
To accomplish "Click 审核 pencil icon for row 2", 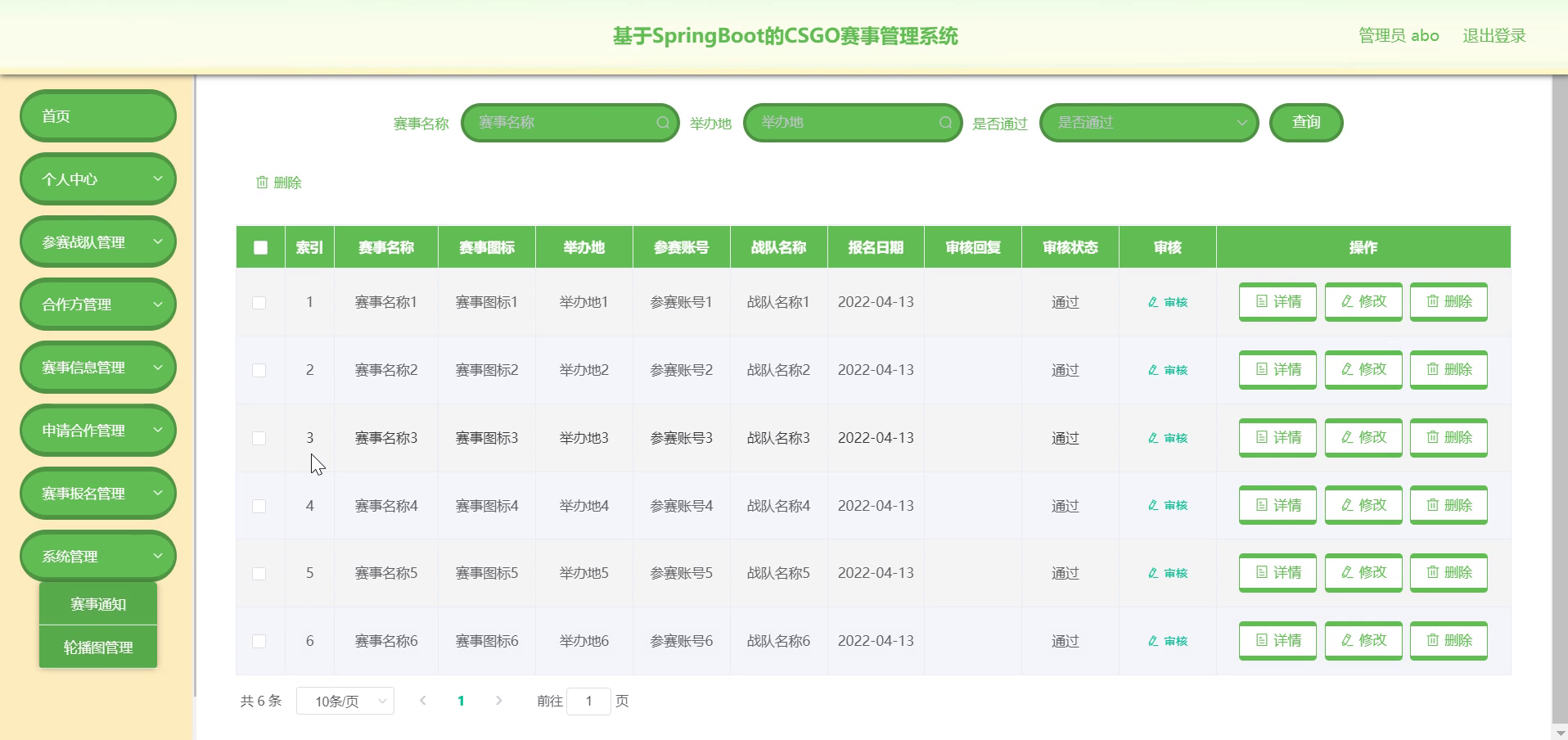I will point(1153,370).
